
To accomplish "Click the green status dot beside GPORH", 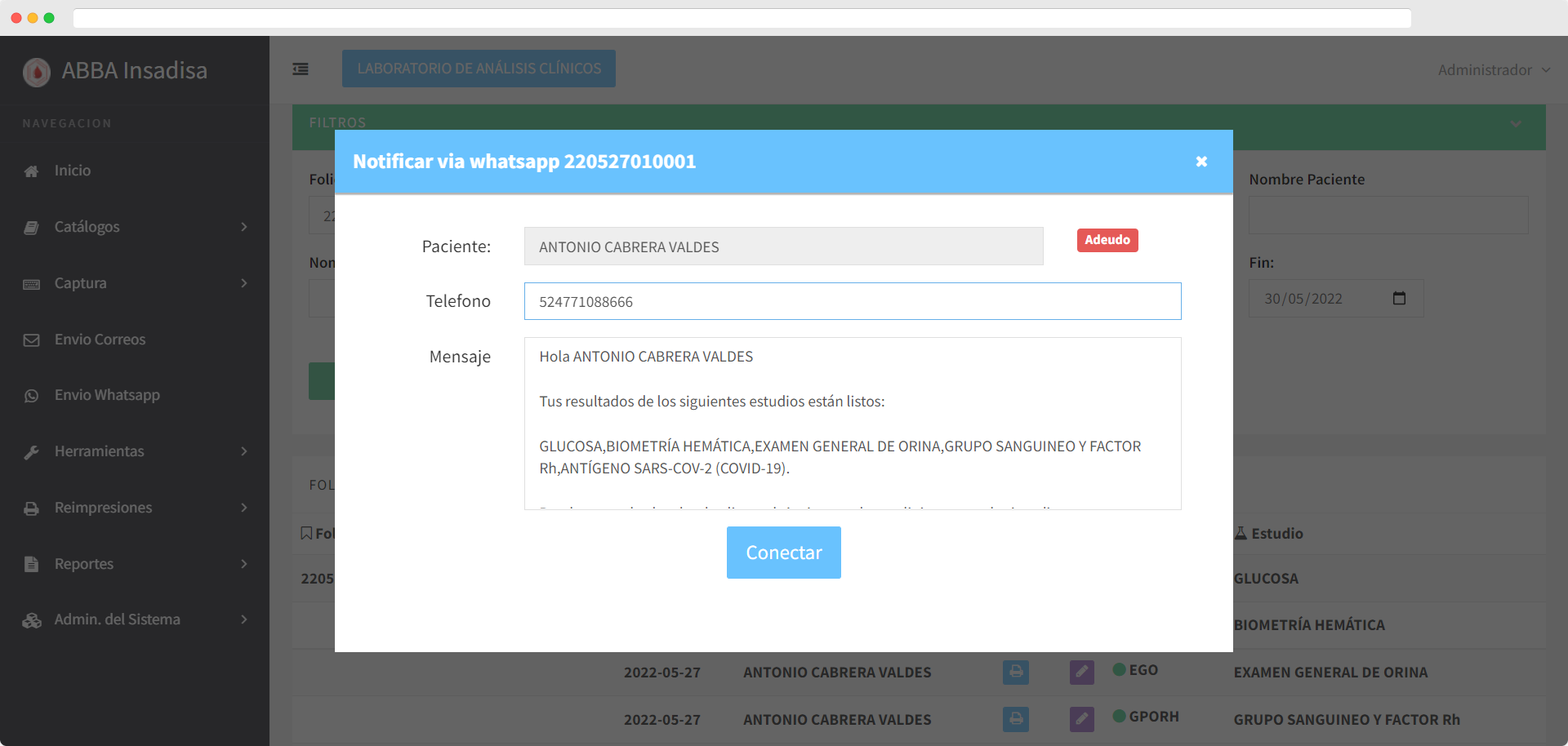I will 1120,716.
